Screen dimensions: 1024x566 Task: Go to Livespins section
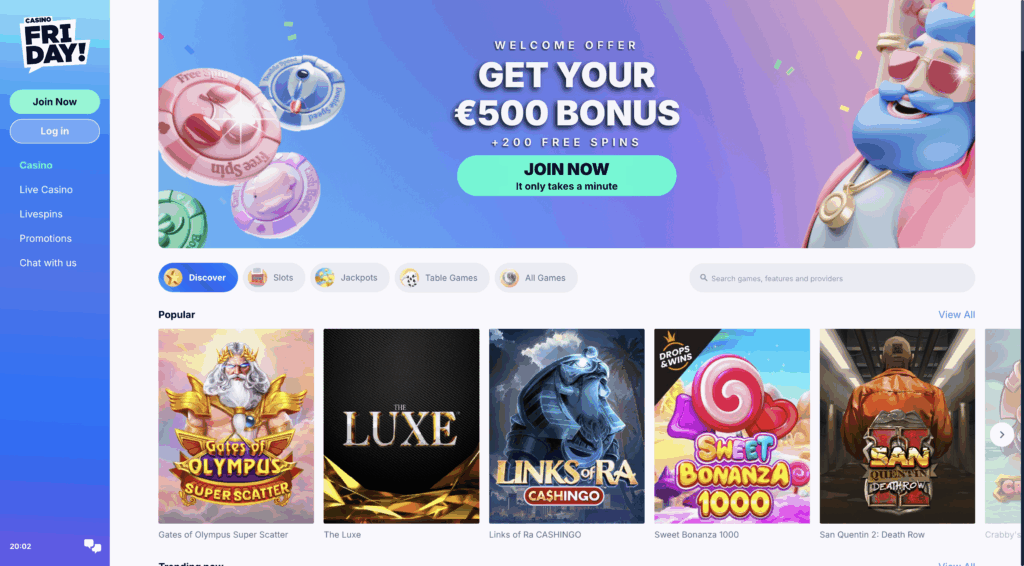point(41,214)
